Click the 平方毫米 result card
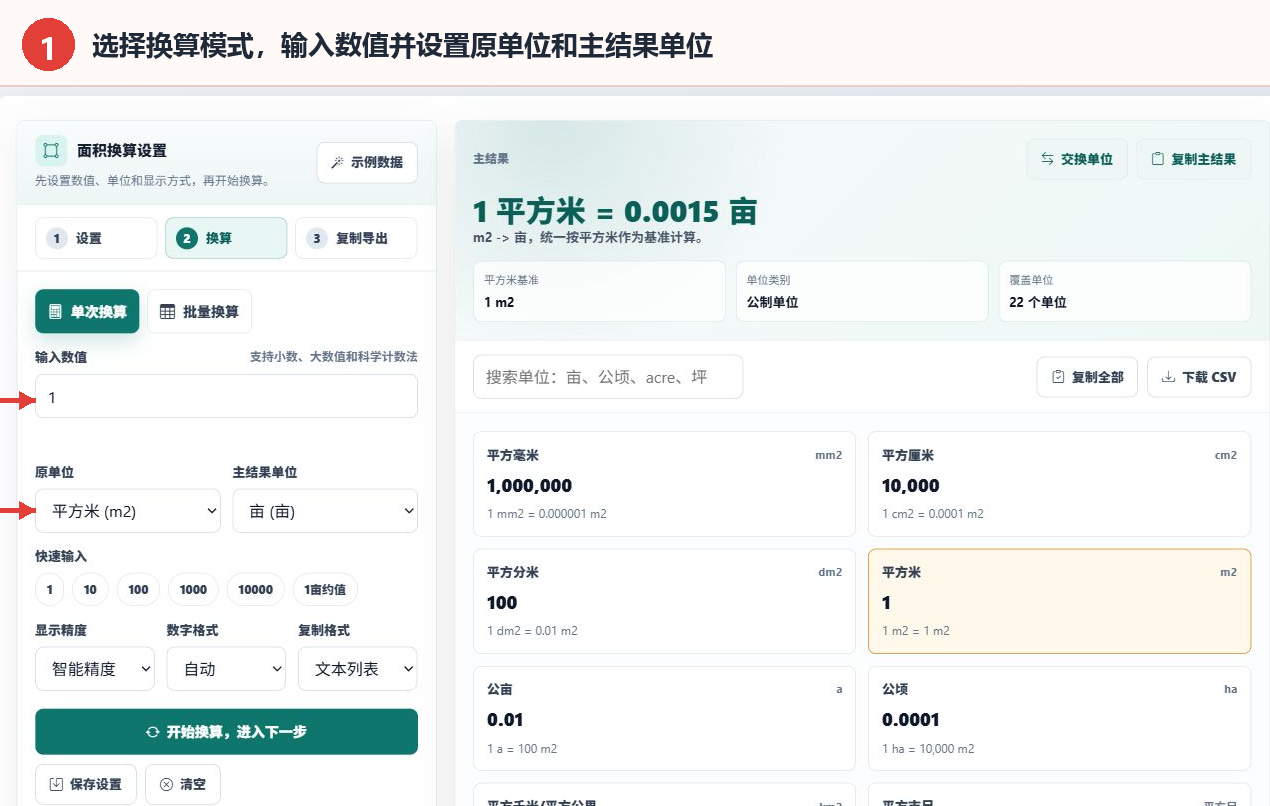 [664, 484]
